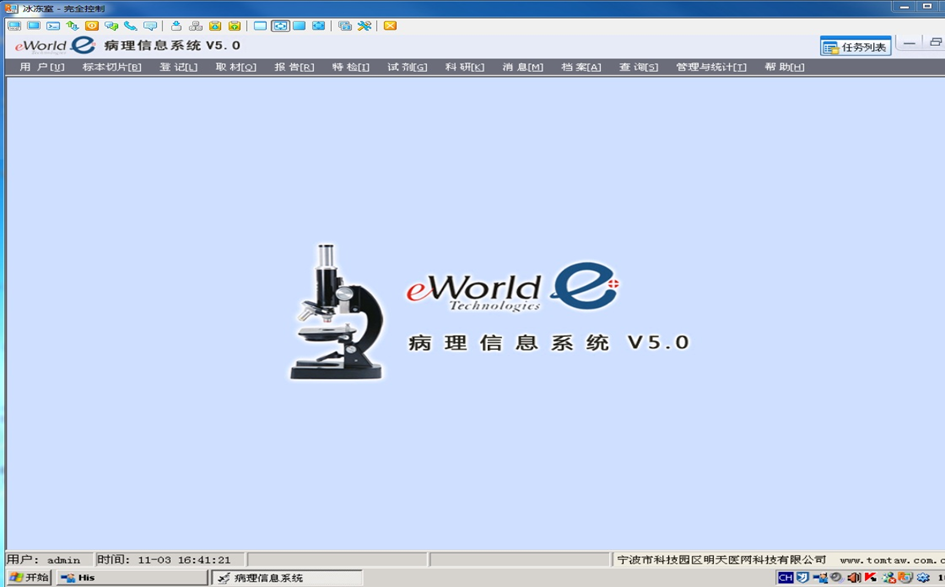Open the 标本切片[B] menu
This screenshot has height=587, width=945.
111,67
